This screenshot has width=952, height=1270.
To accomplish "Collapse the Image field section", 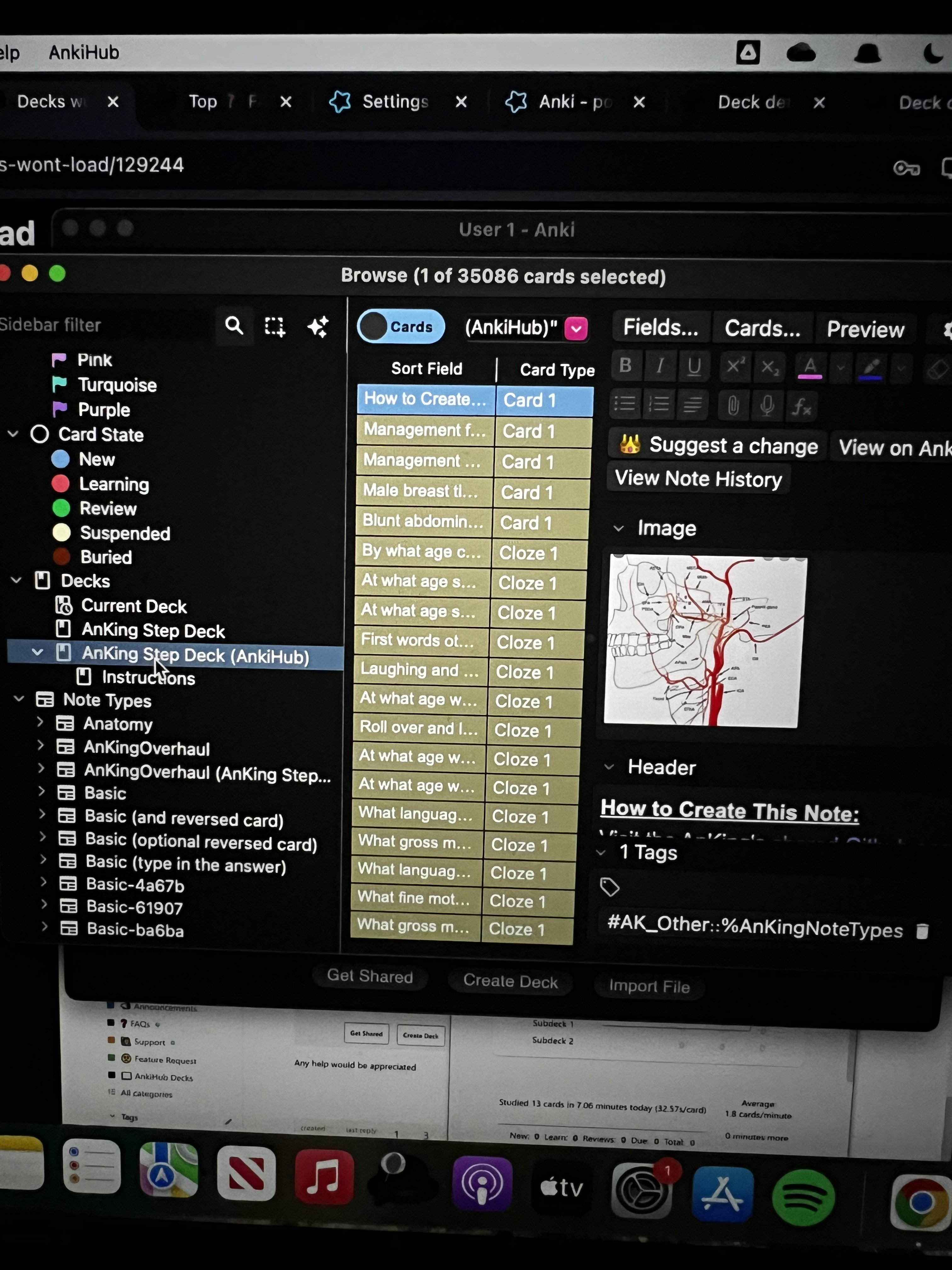I will [619, 528].
